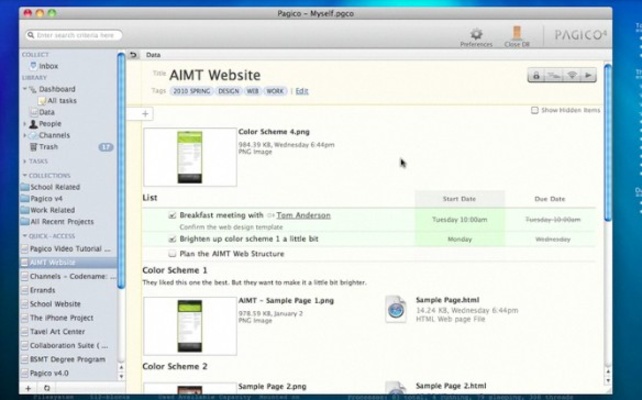
Task: Click the main content vertical scrollbar
Action: 608,143
